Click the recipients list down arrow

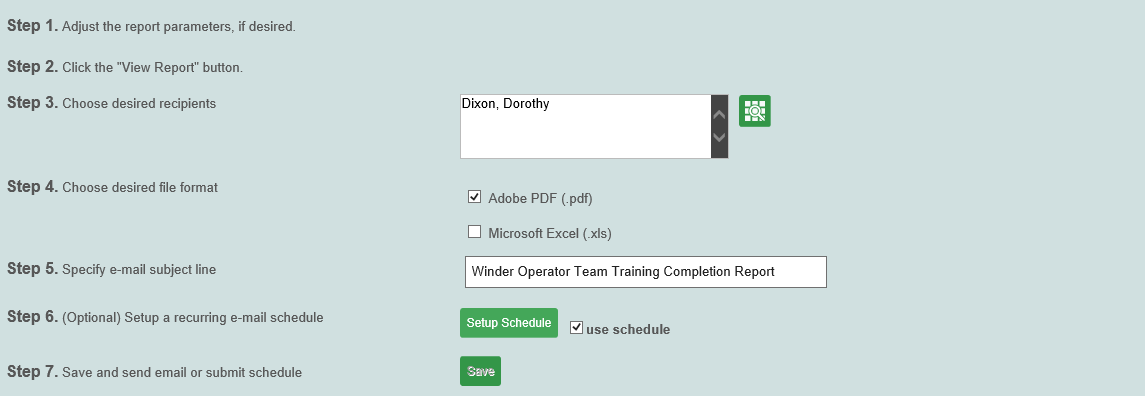tap(719, 137)
